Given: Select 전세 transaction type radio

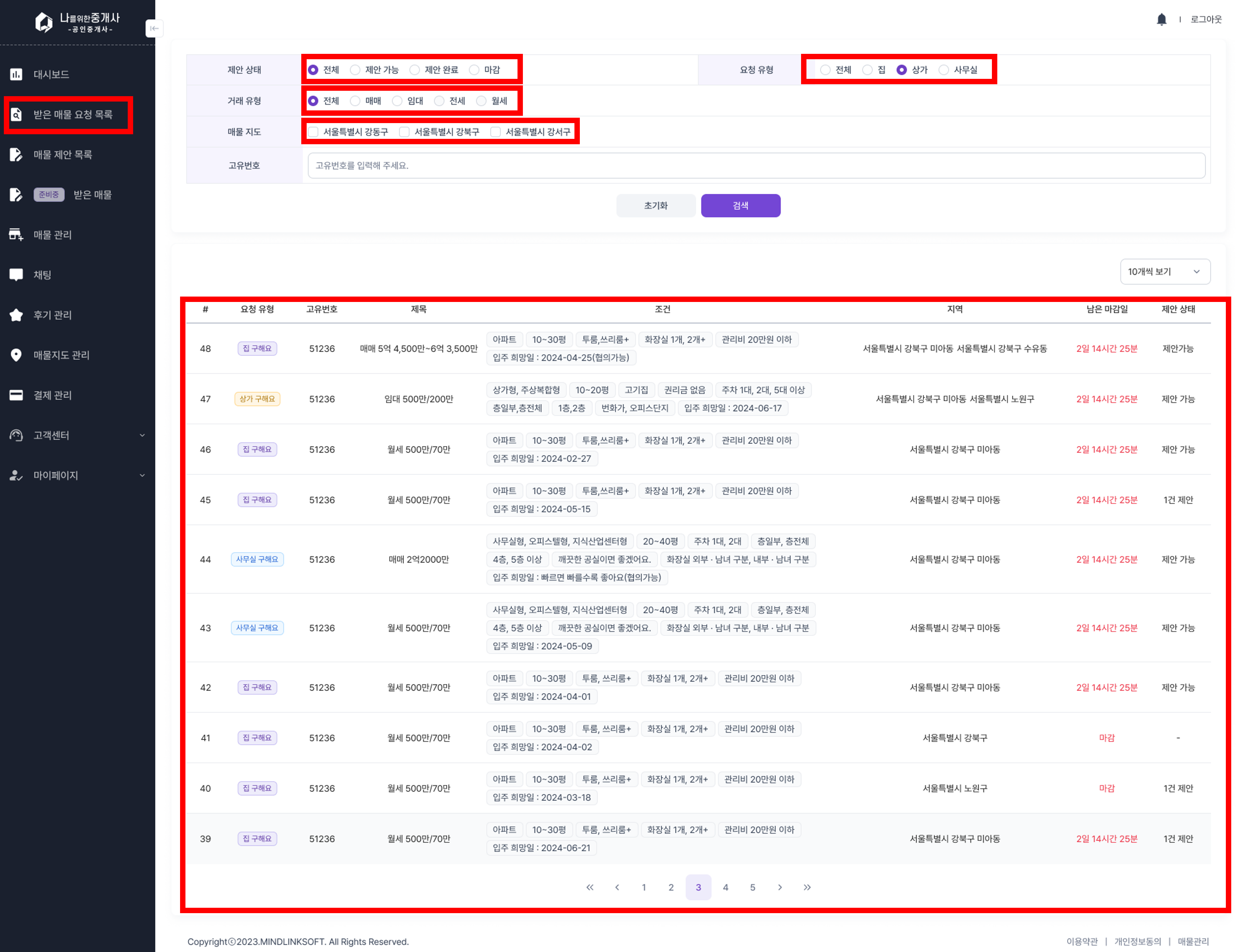Looking at the screenshot, I should [439, 101].
